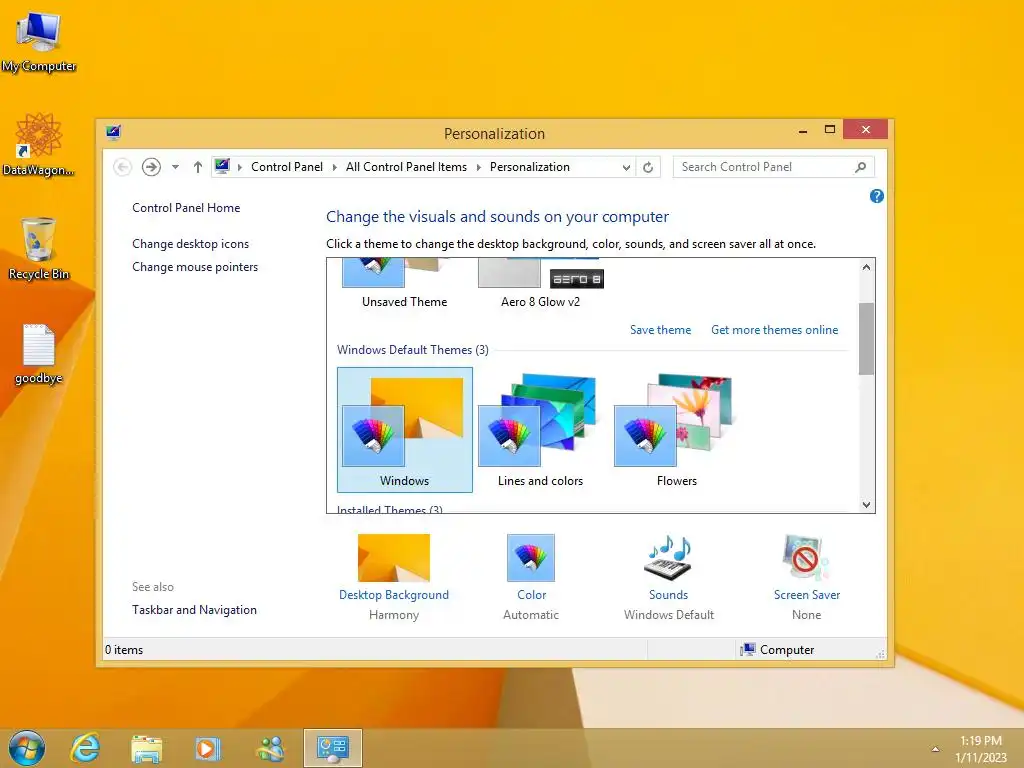Go back with the Back arrow

coord(122,167)
